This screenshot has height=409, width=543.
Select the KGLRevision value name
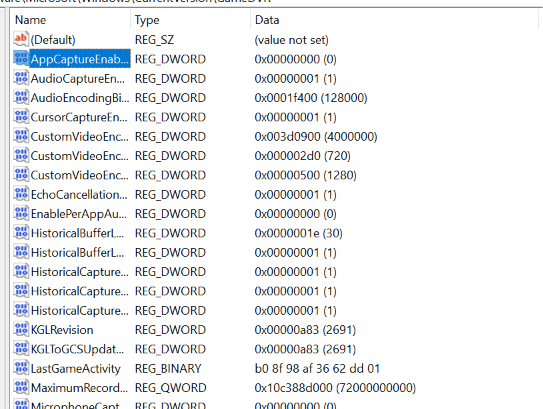click(62, 330)
